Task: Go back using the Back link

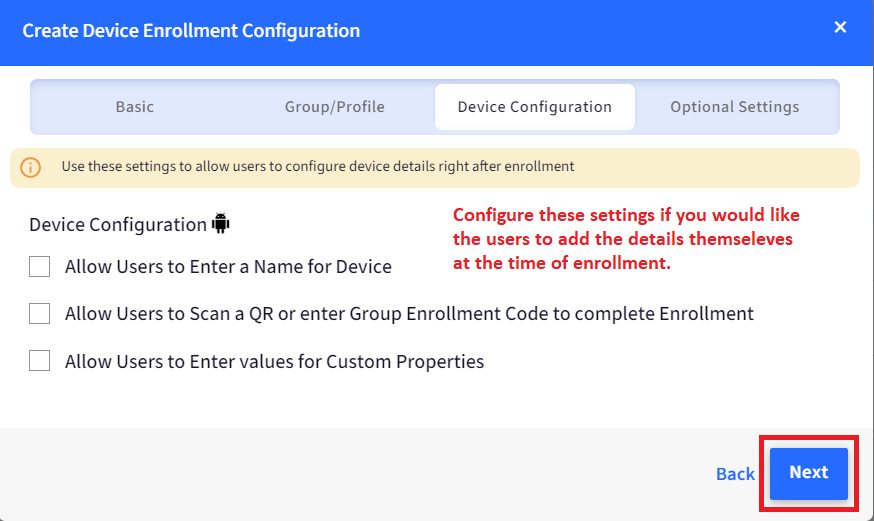Action: coord(735,474)
